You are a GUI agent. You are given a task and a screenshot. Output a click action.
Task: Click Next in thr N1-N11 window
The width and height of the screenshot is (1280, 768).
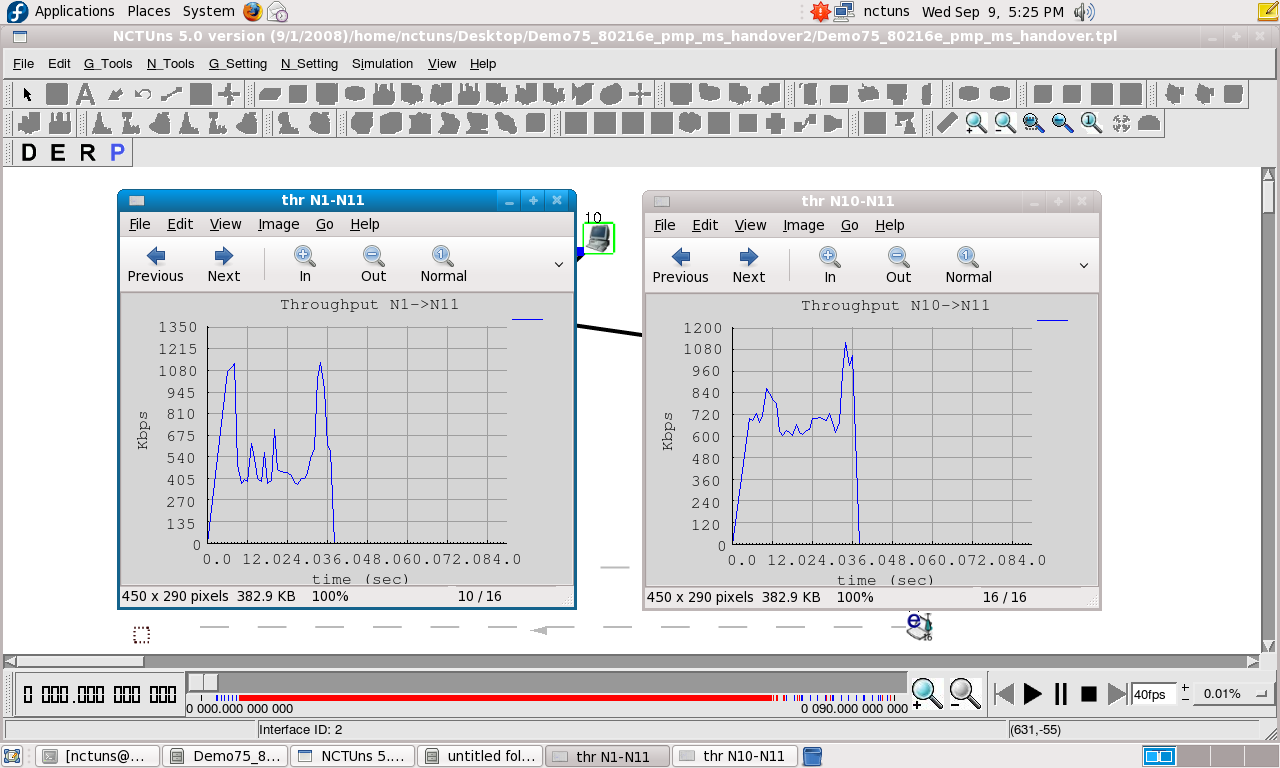pos(223,265)
